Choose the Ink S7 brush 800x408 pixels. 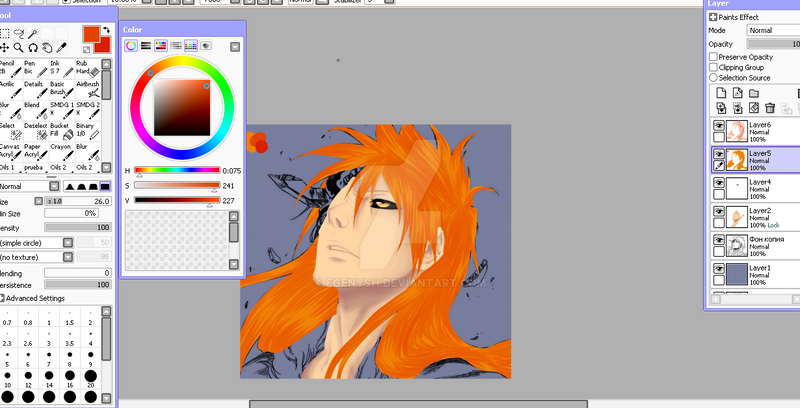pos(62,69)
